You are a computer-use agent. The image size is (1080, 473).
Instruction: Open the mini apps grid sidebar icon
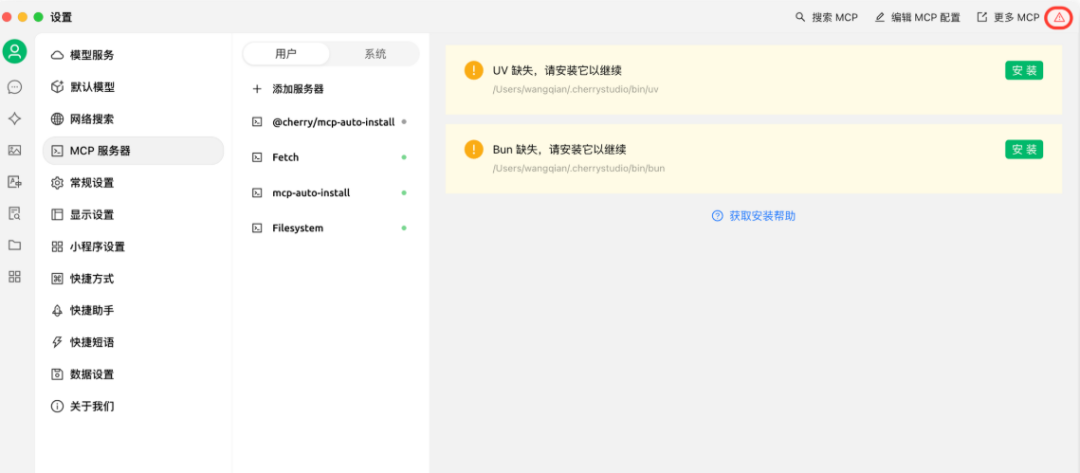coord(14,277)
